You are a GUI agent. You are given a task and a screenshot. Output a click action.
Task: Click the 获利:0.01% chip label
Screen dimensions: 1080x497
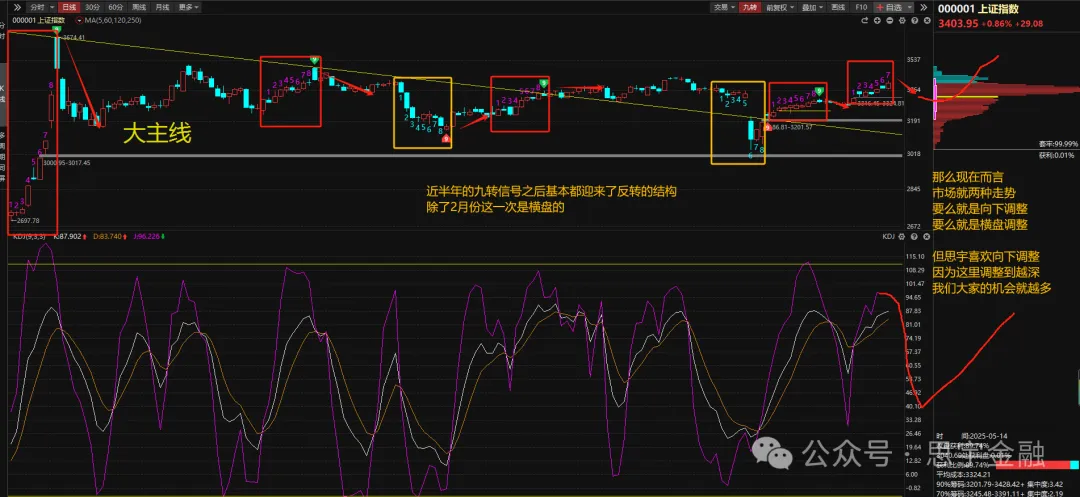(x=1057, y=155)
